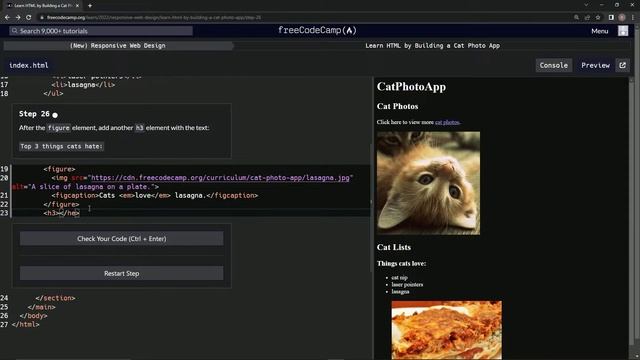Click the cat photos link in preview
The height and width of the screenshot is (360, 640).
pos(447,122)
